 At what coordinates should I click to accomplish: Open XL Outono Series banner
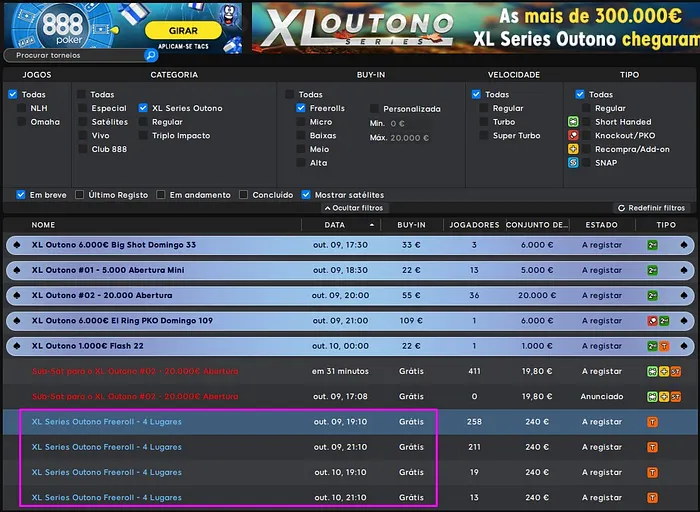pyautogui.click(x=475, y=28)
